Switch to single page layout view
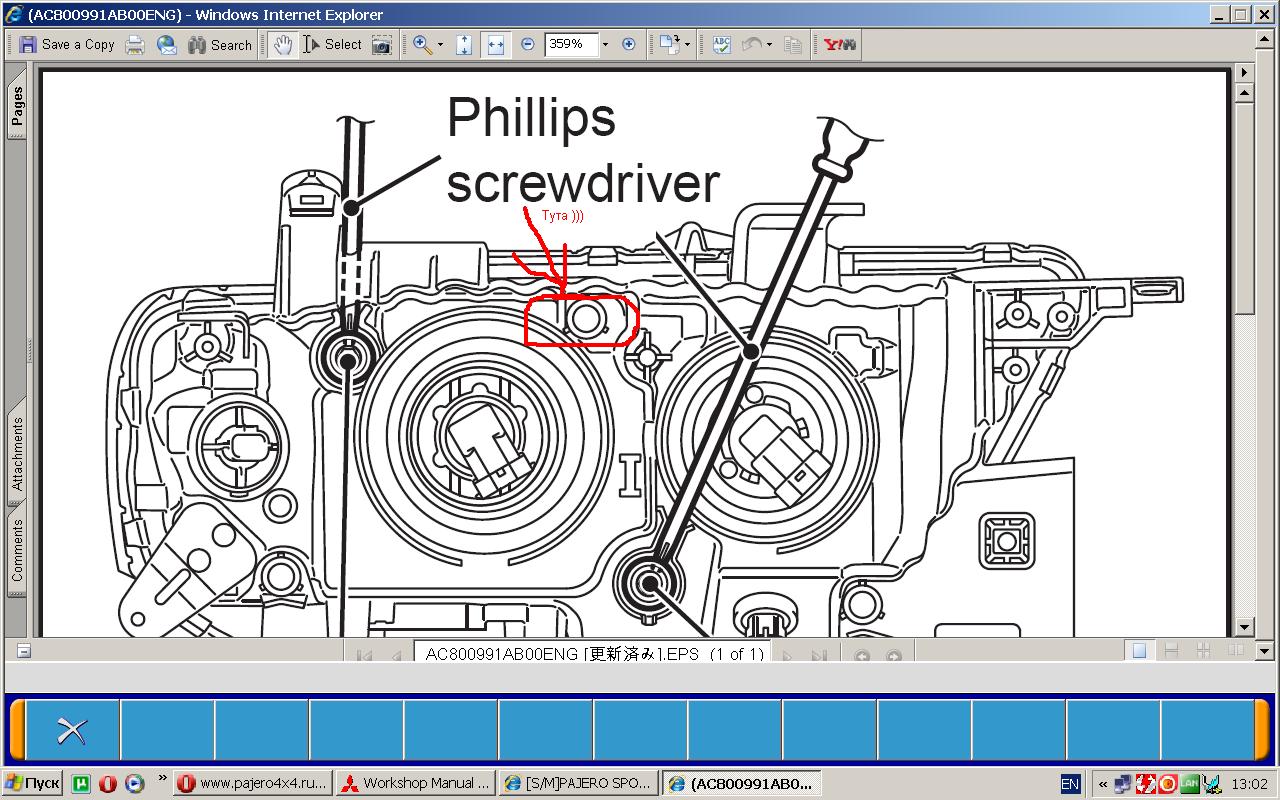This screenshot has height=800, width=1280. click(1139, 651)
